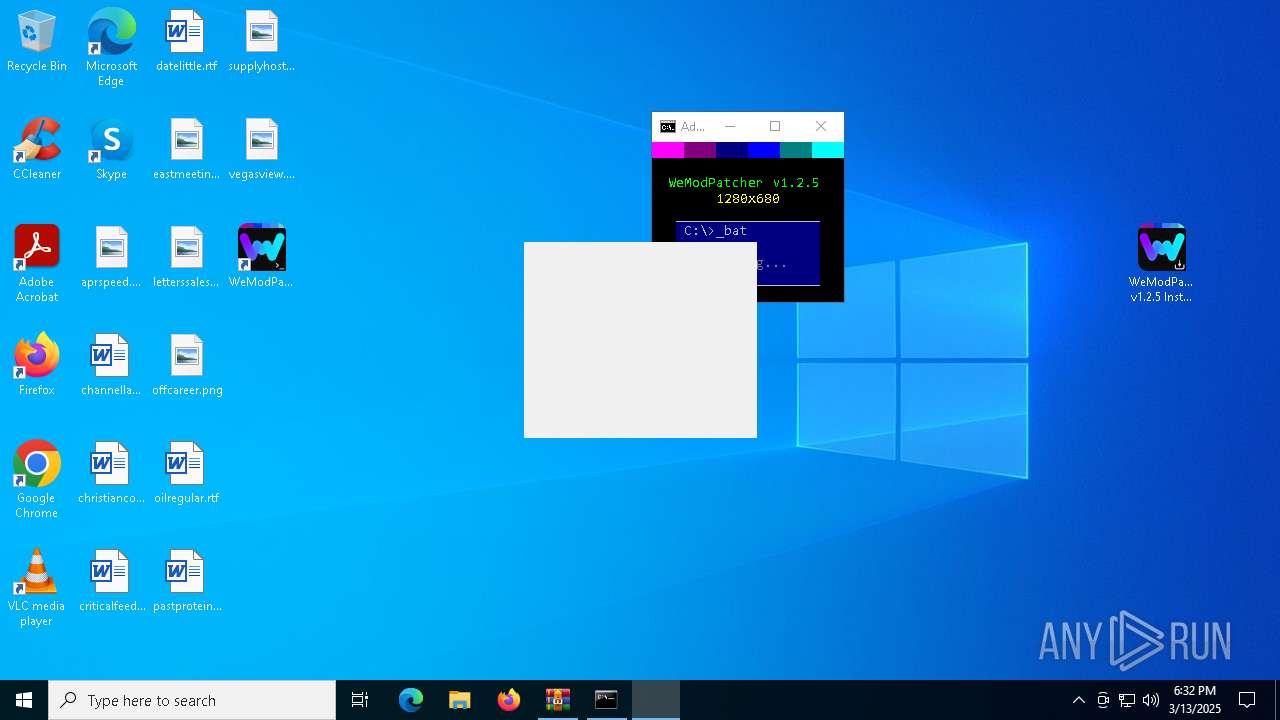
Task: Open the Recycle Bin desktop icon
Action: click(x=37, y=42)
